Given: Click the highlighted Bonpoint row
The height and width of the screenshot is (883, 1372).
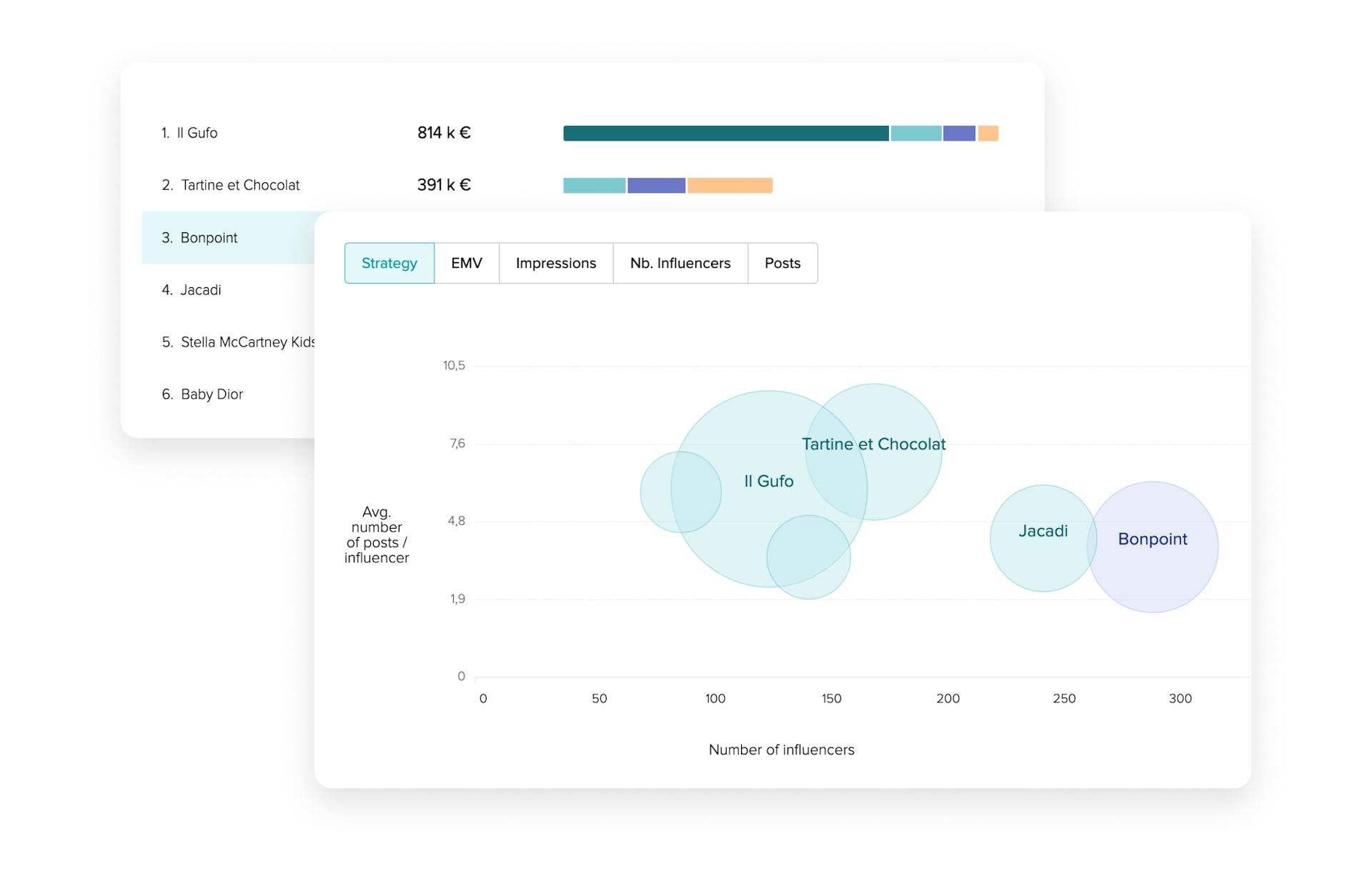Looking at the screenshot, I should coord(208,238).
